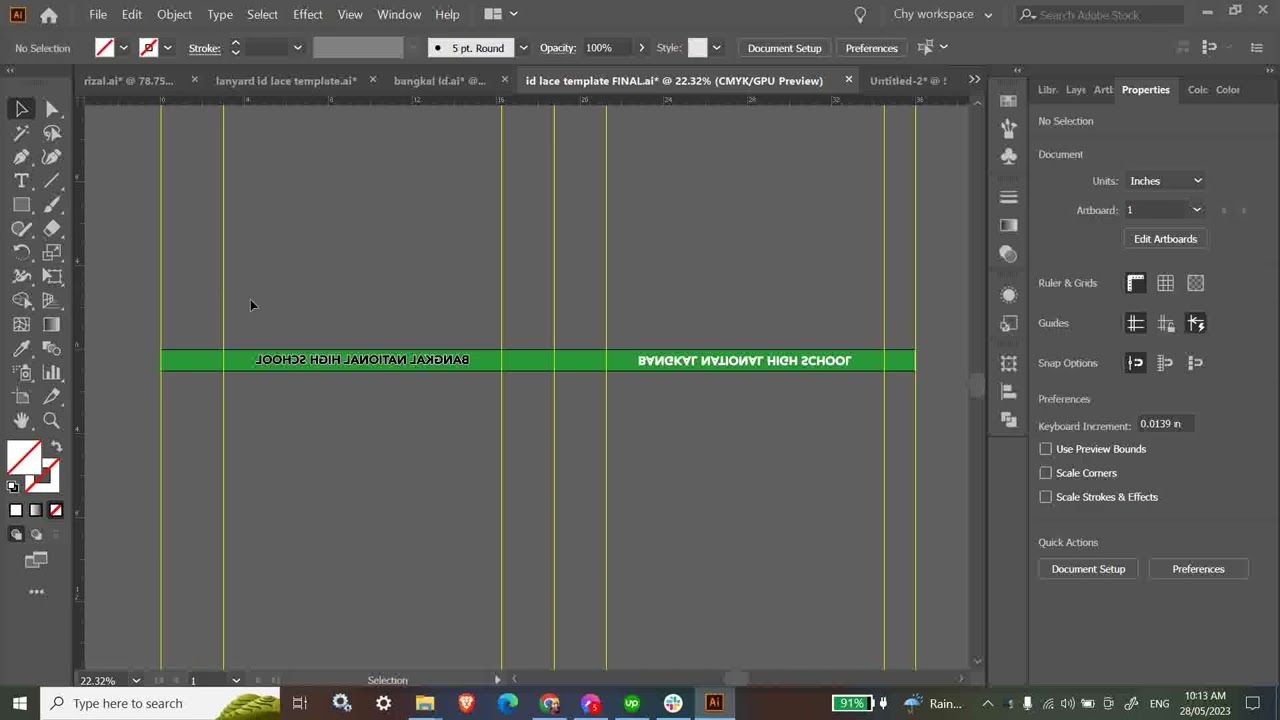This screenshot has width=1280, height=720.
Task: Open the Style swatch dropdown
Action: click(x=716, y=48)
